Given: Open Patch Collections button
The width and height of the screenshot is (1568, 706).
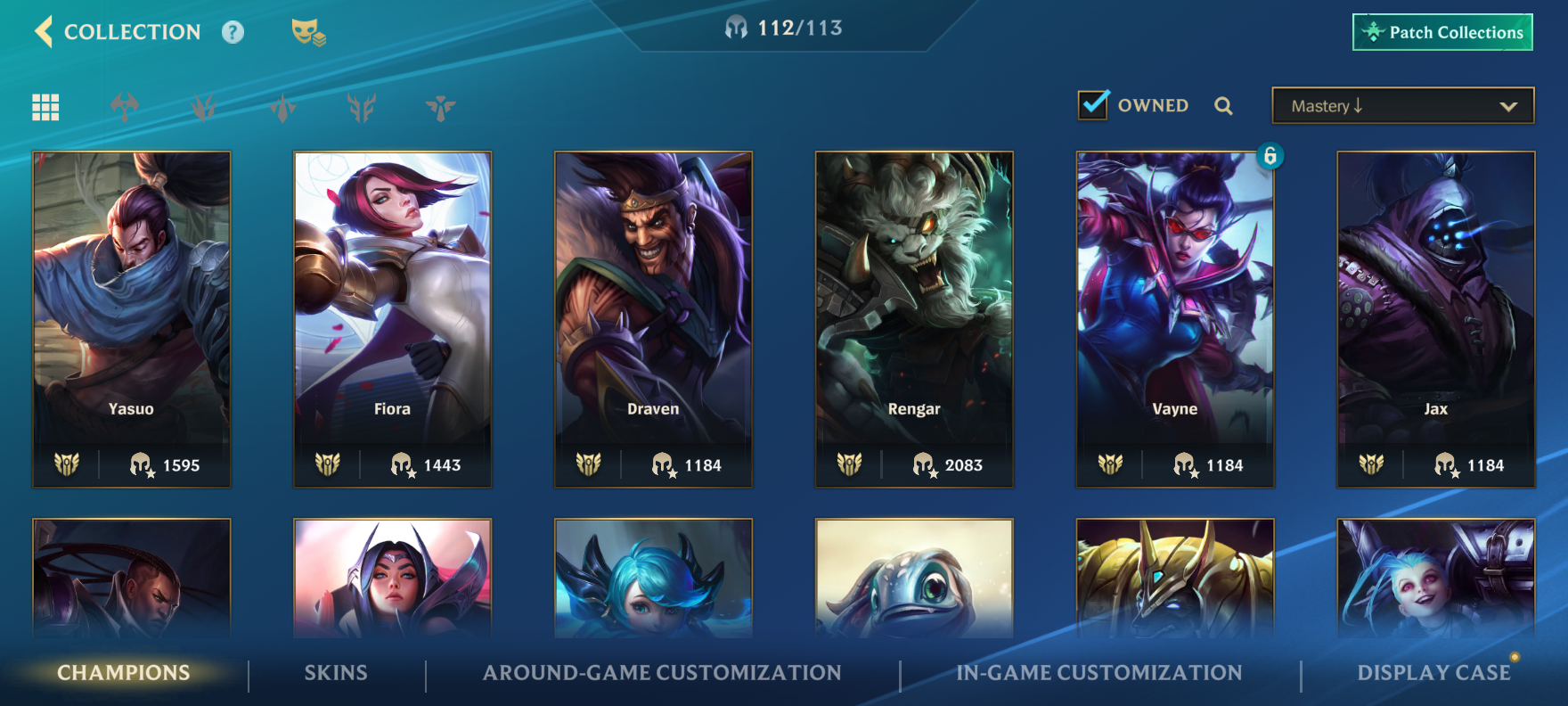Looking at the screenshot, I should click(1442, 32).
